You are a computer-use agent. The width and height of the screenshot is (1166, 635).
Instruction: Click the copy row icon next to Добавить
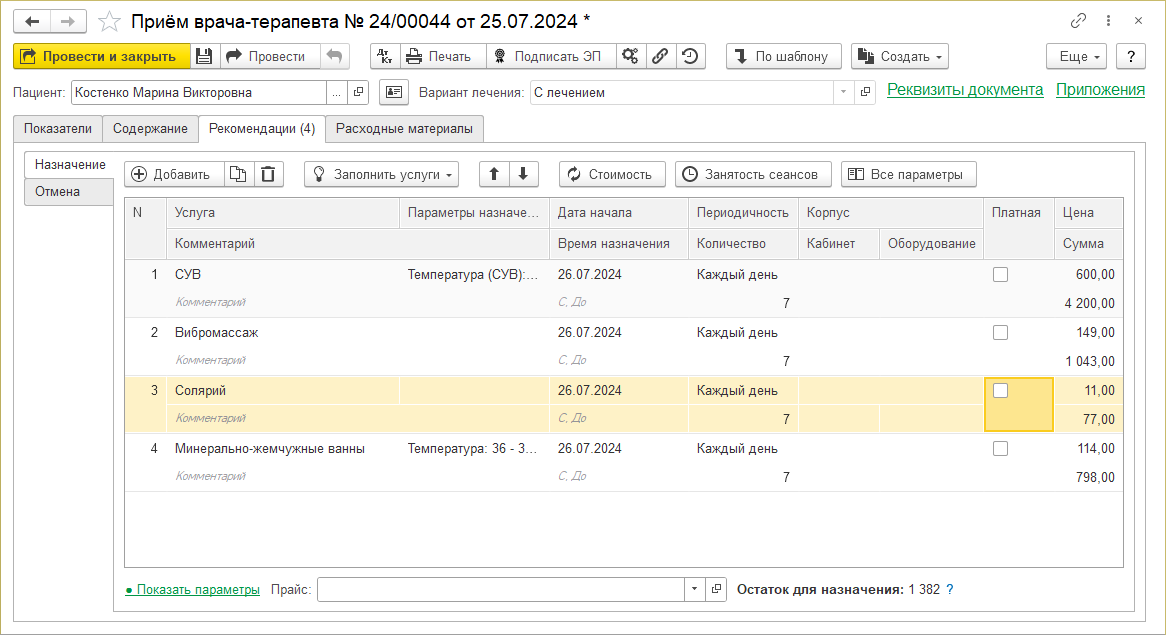[x=238, y=174]
